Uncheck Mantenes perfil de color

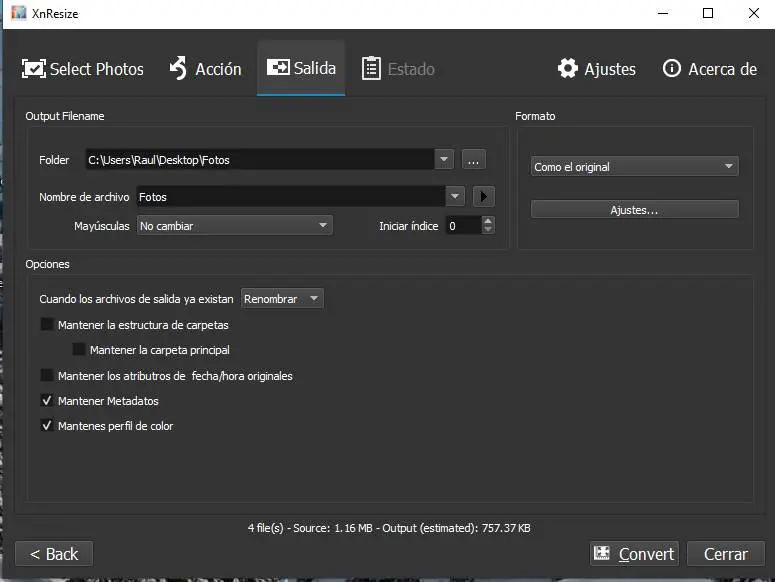(47, 425)
